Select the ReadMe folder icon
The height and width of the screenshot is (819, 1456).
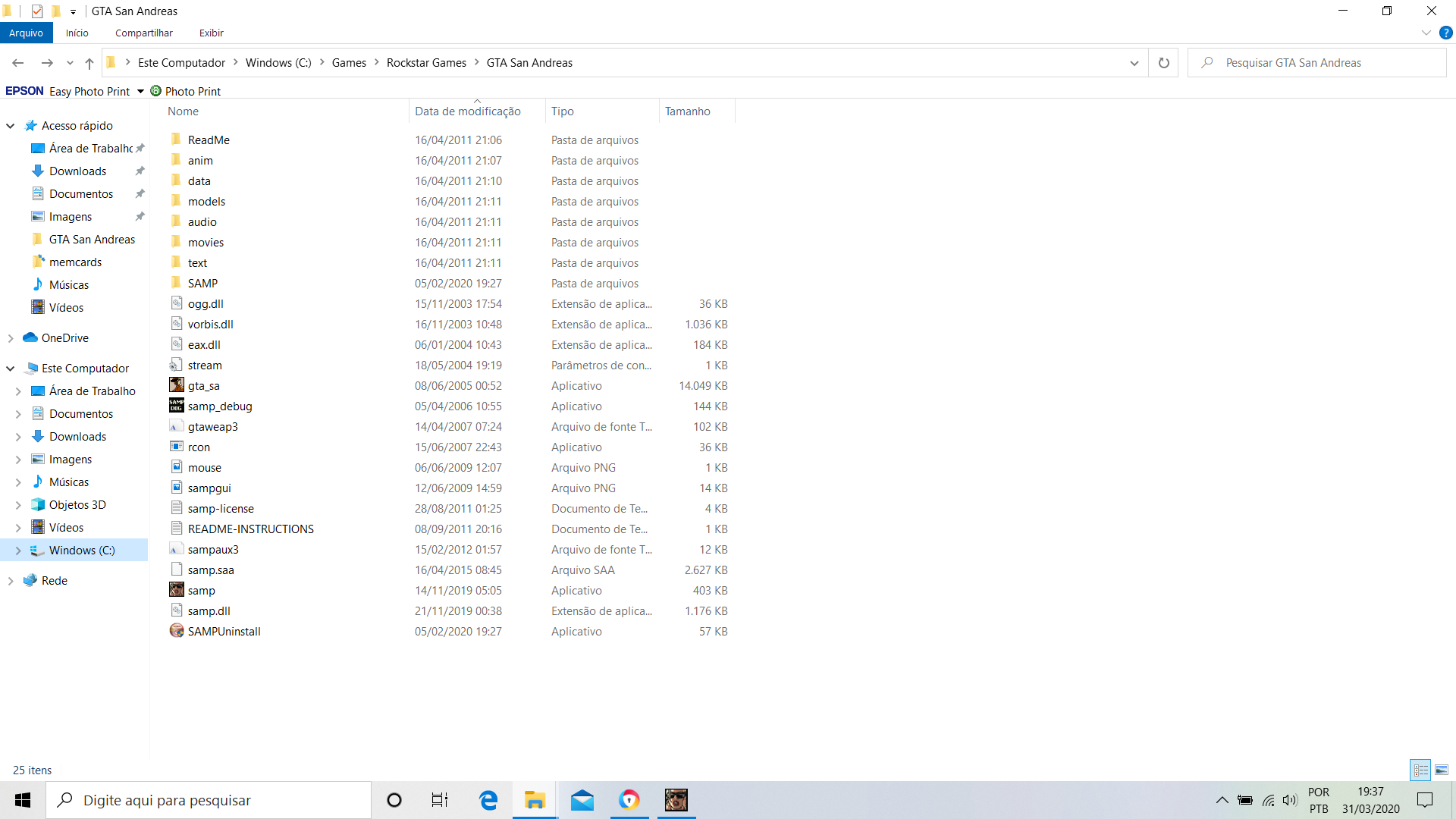tap(177, 140)
